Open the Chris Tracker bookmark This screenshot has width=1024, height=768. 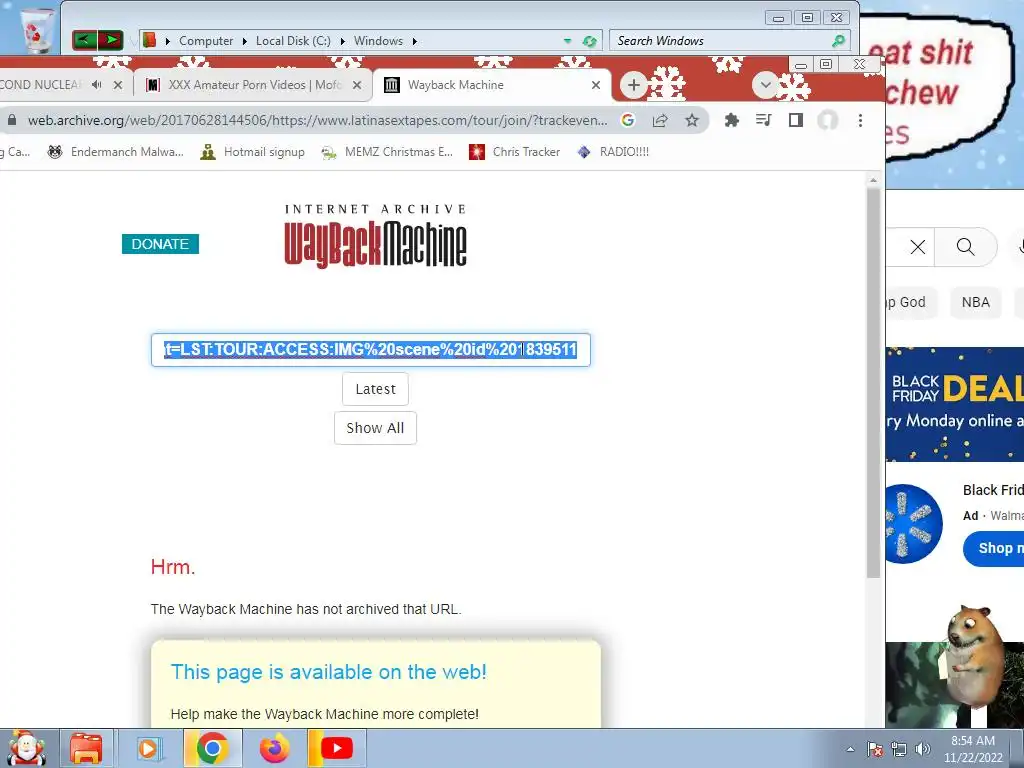pos(515,152)
